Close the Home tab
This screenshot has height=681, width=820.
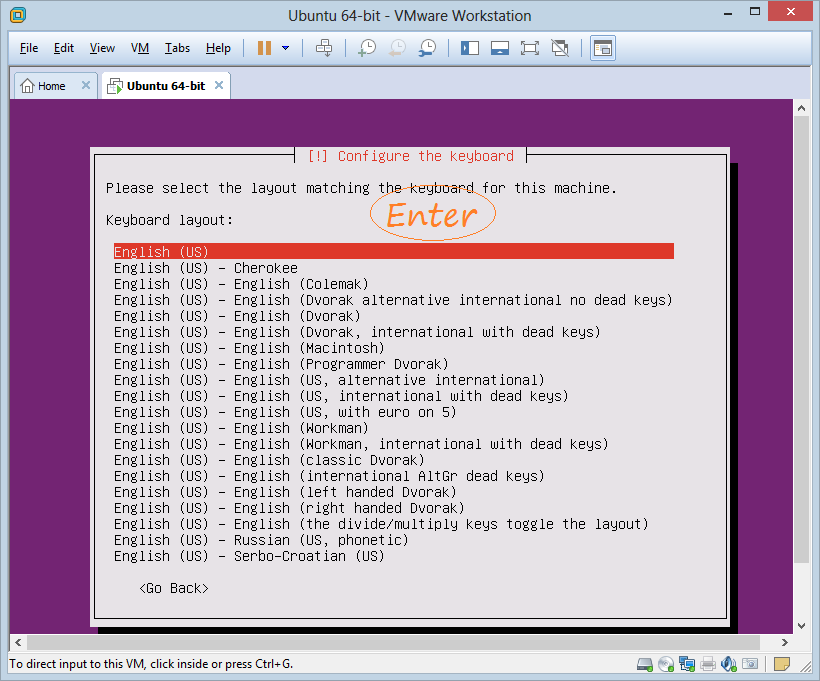86,85
